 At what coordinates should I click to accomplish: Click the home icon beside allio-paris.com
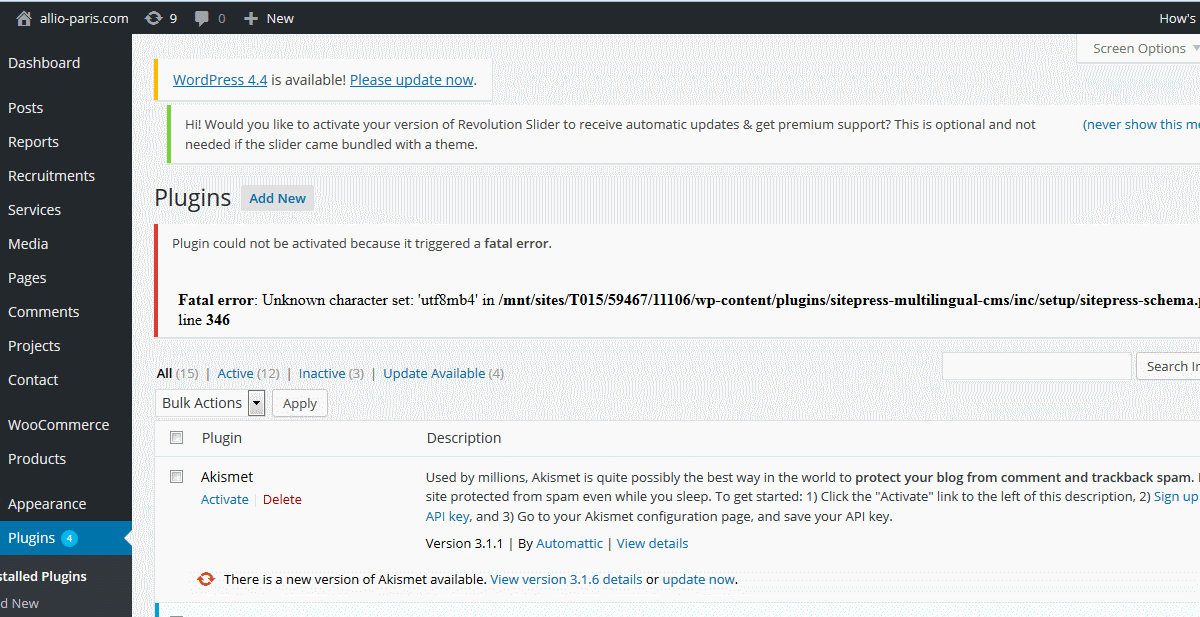tap(24, 18)
